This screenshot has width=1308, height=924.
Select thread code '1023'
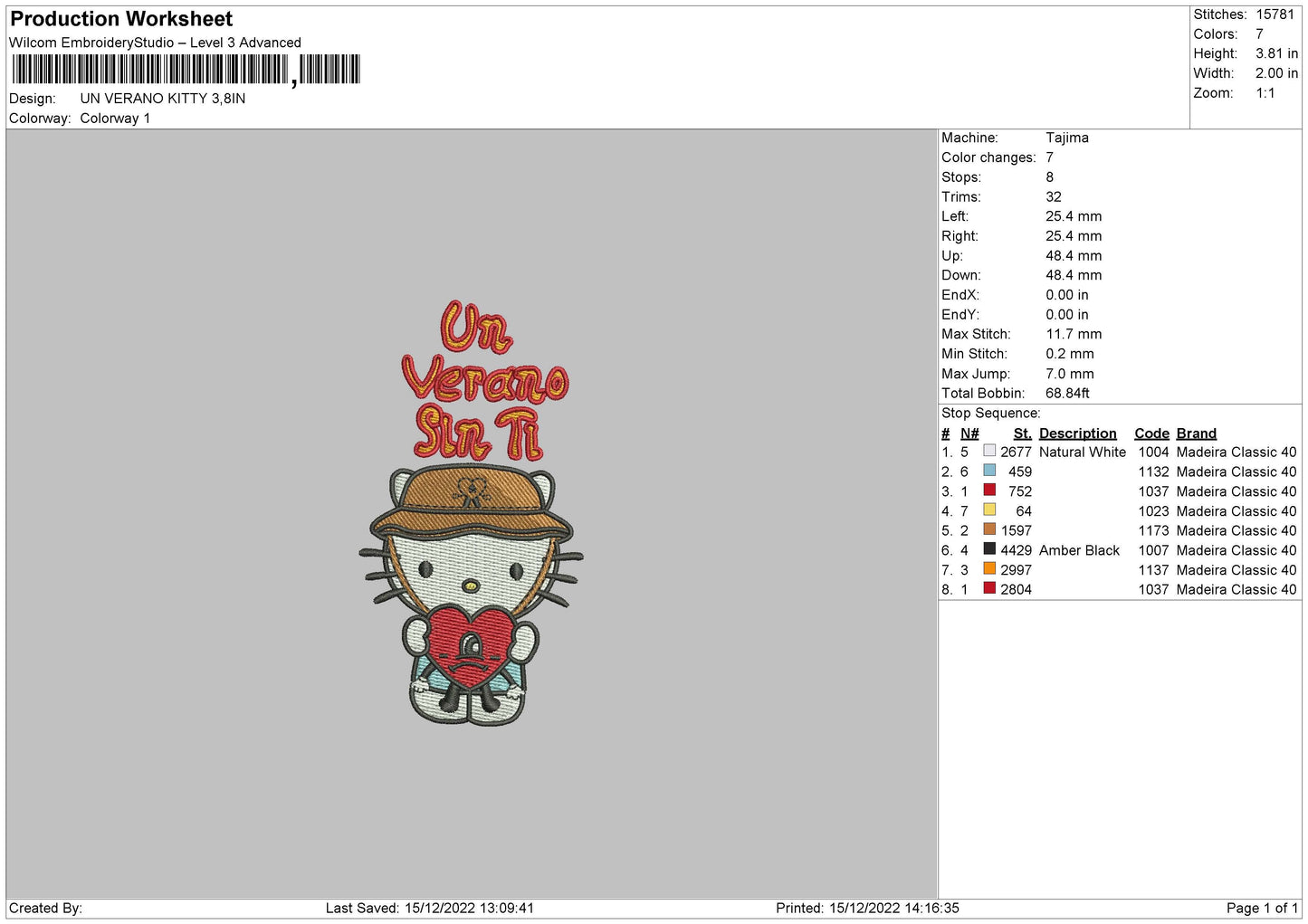(x=1153, y=511)
